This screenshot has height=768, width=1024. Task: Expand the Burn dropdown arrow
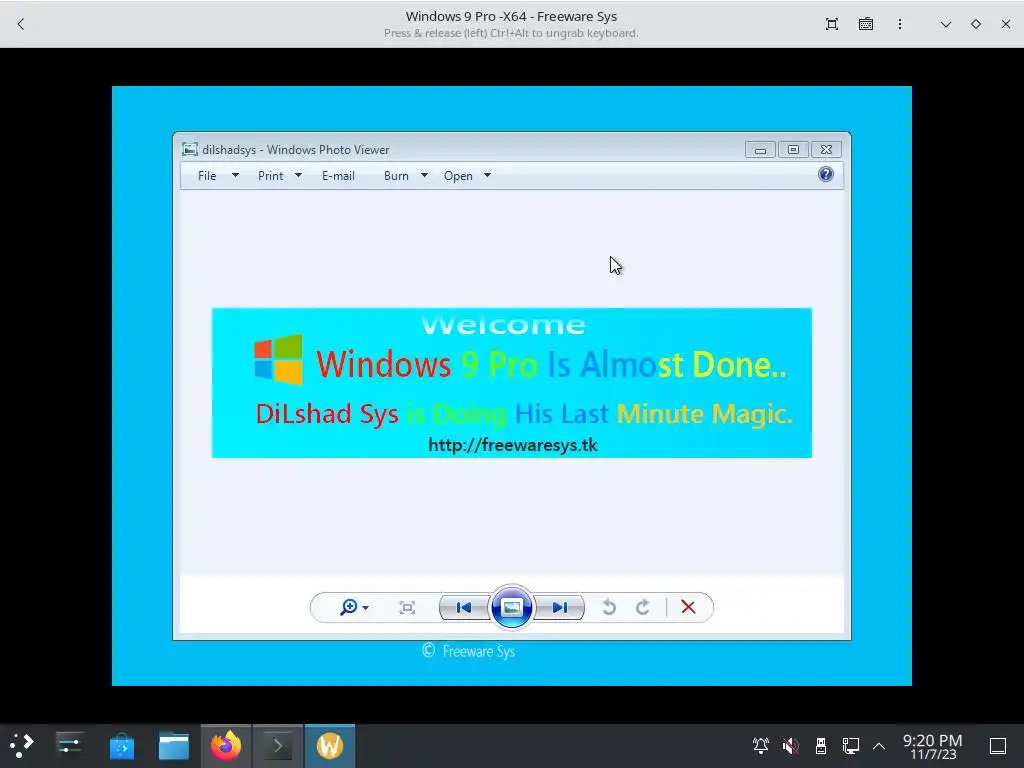point(424,176)
